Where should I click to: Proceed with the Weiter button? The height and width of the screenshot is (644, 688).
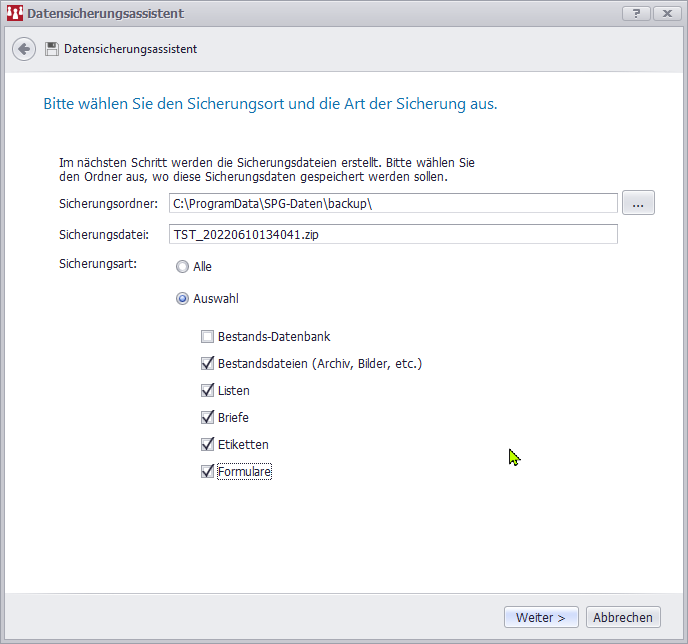pos(541,618)
